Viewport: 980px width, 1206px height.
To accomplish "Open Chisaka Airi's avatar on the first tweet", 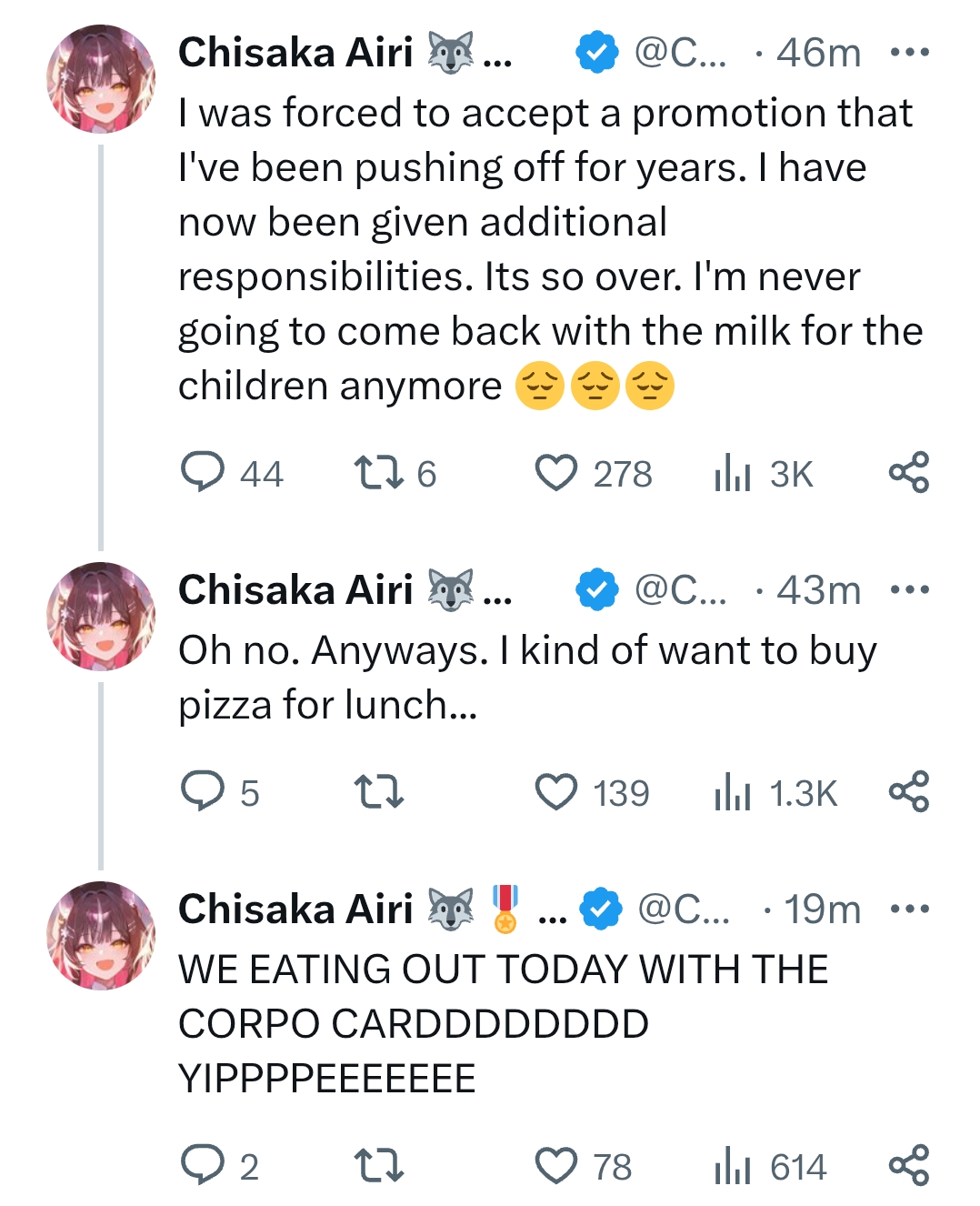I will pos(101,79).
